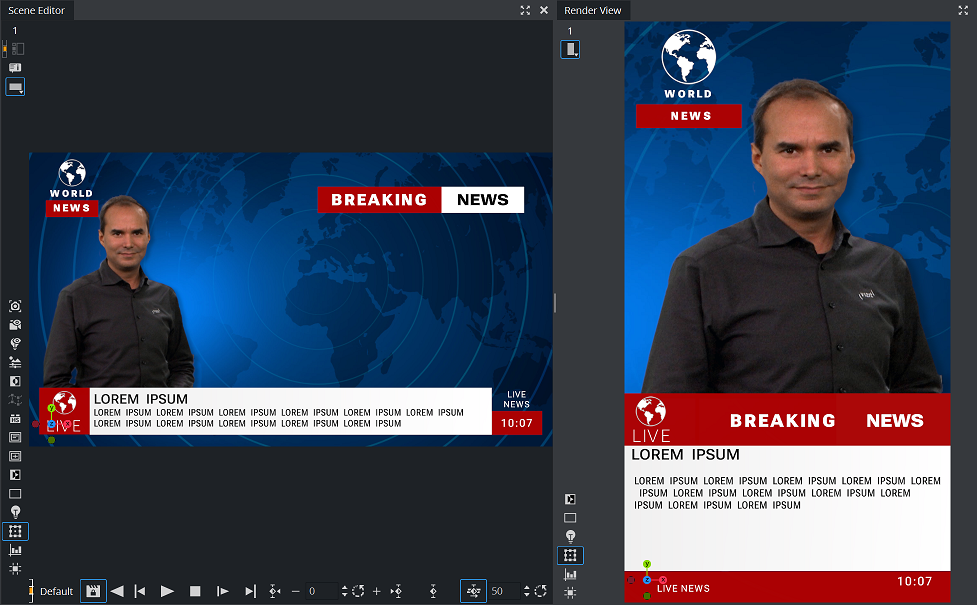977x605 pixels.
Task: Switch to the Render View tab
Action: coord(593,10)
